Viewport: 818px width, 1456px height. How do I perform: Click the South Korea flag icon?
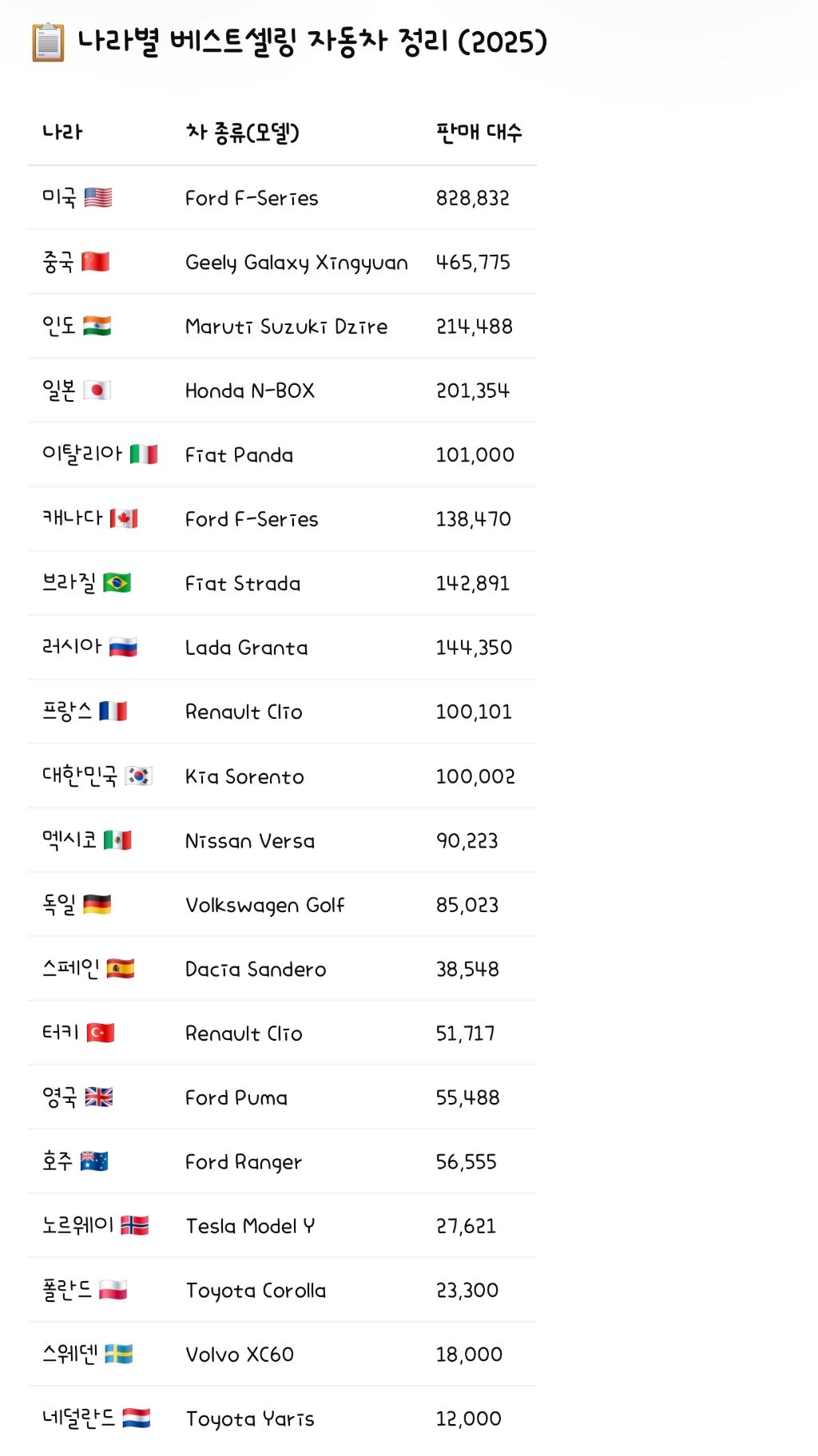[x=138, y=776]
